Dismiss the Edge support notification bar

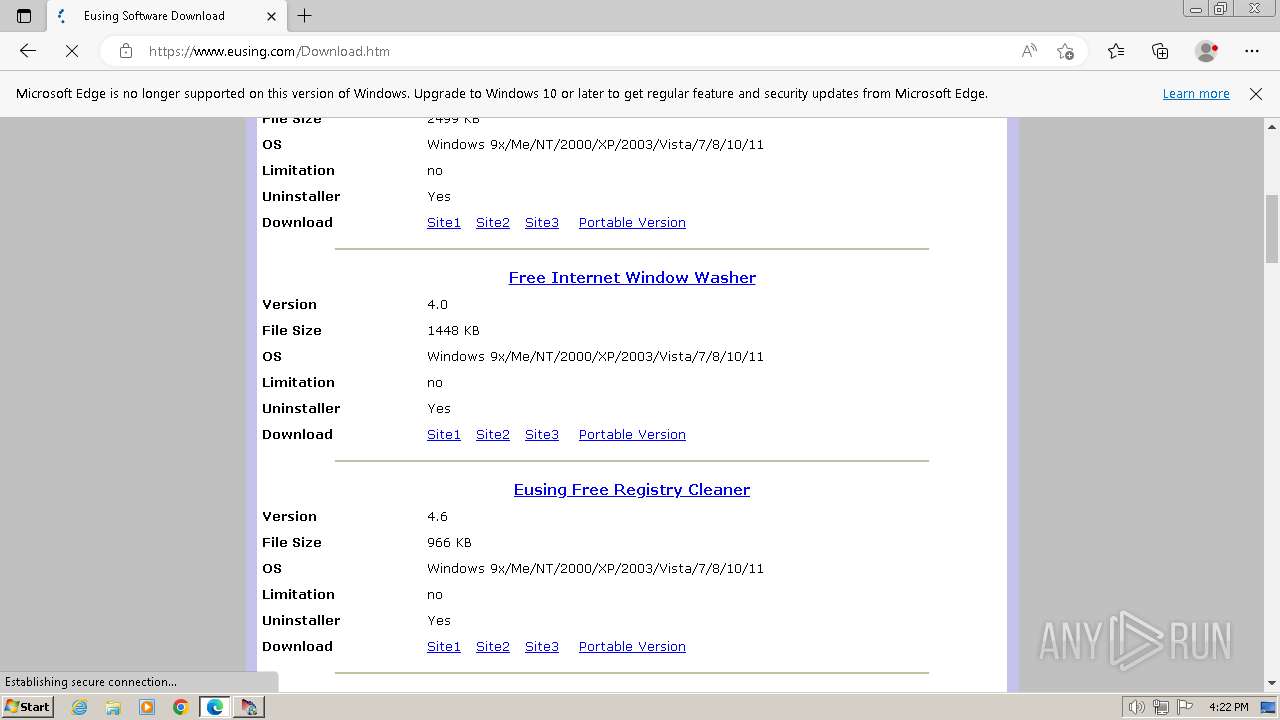click(x=1256, y=94)
